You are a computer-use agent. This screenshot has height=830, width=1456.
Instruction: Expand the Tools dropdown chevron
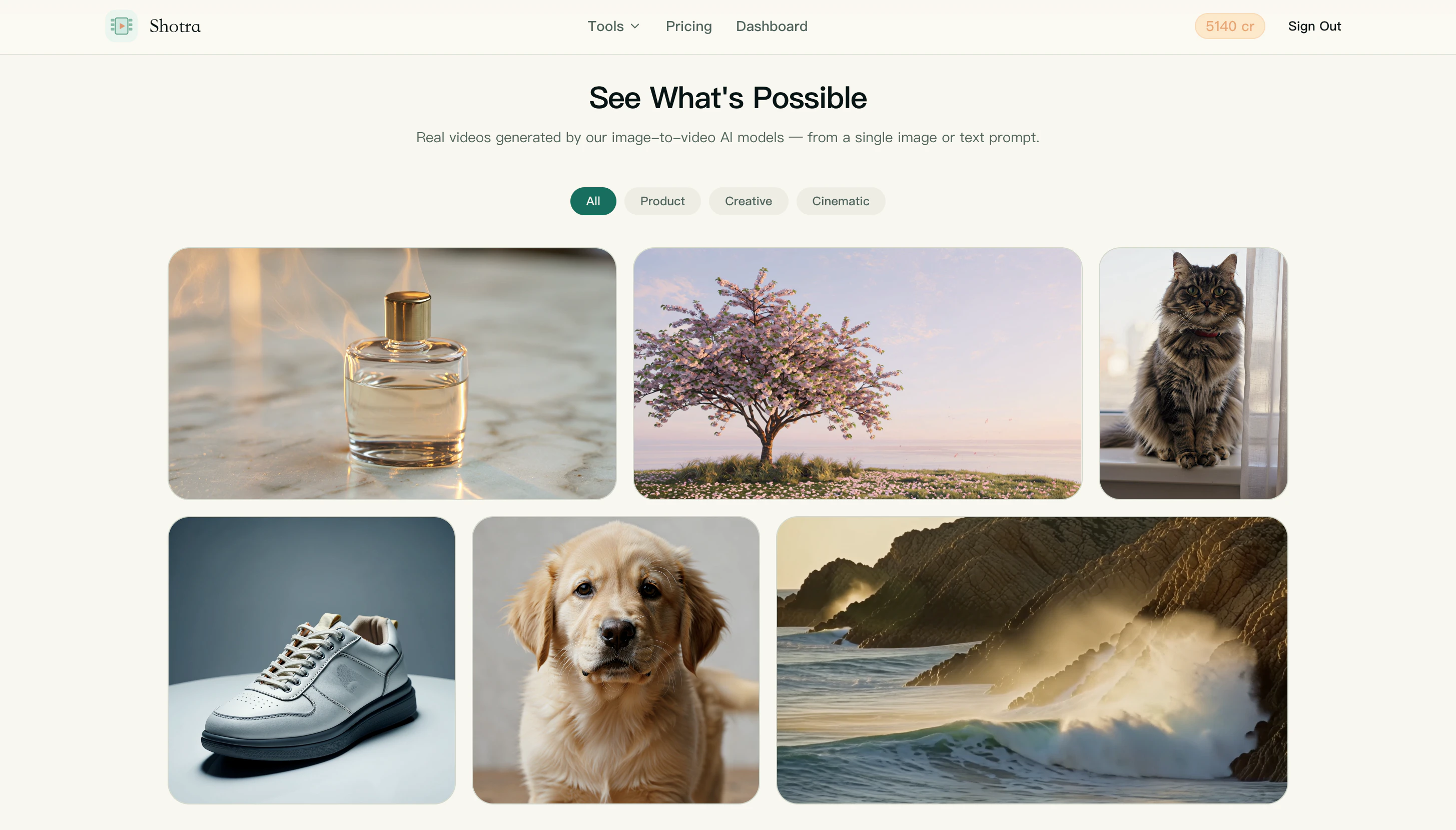pos(635,26)
